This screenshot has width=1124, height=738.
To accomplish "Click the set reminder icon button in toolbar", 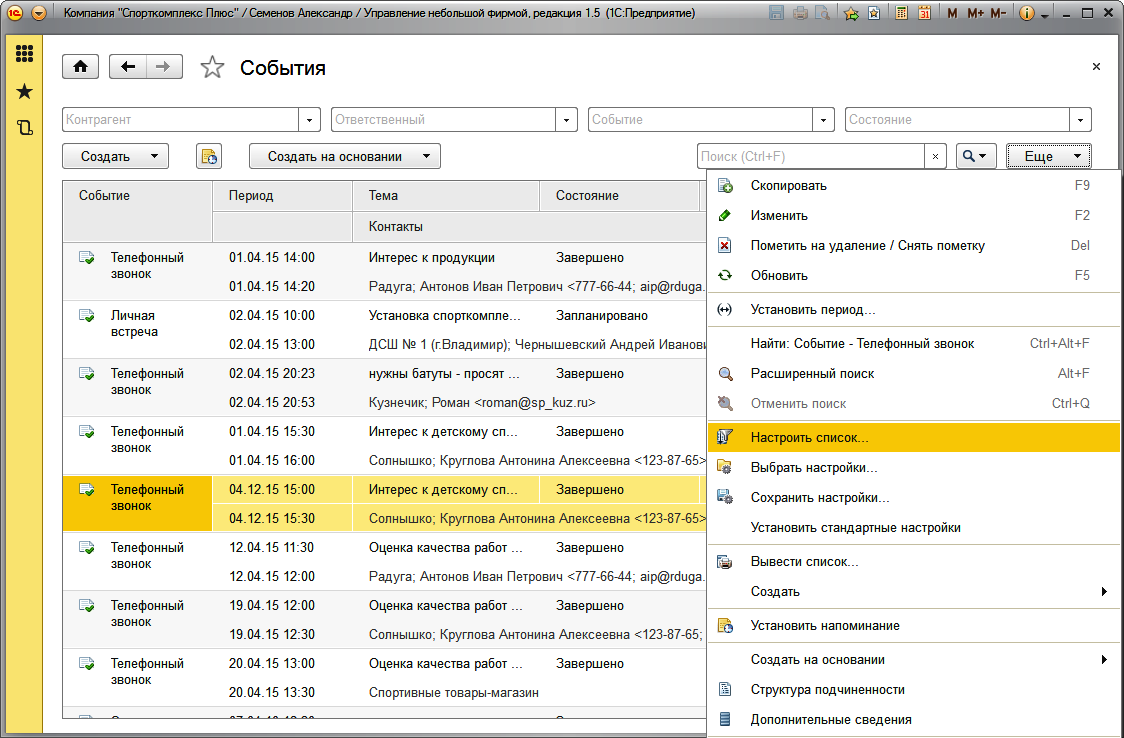I will (209, 156).
